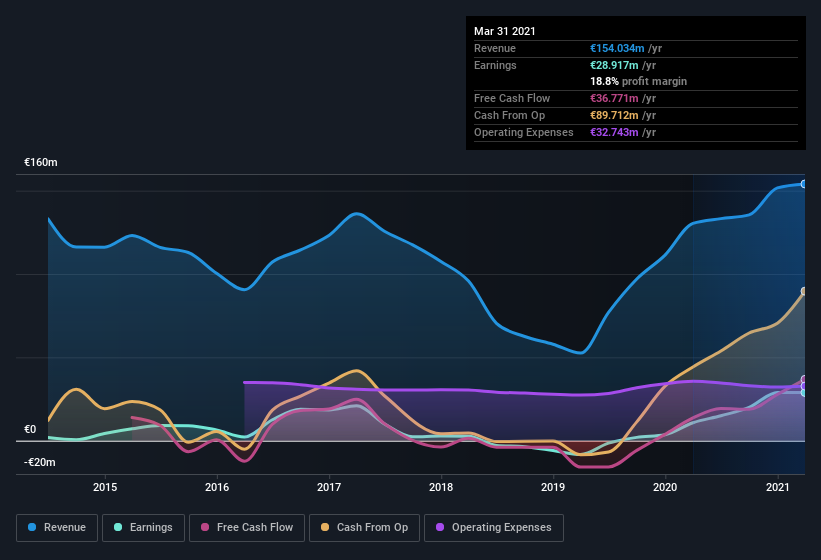Click the -€20m y-axis label

point(40,462)
